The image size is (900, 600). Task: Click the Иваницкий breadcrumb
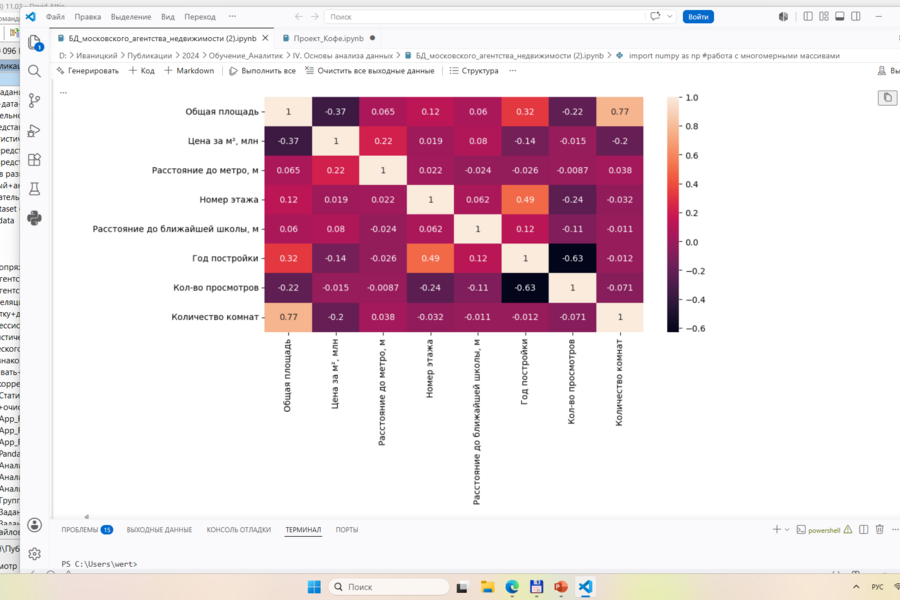[96, 56]
